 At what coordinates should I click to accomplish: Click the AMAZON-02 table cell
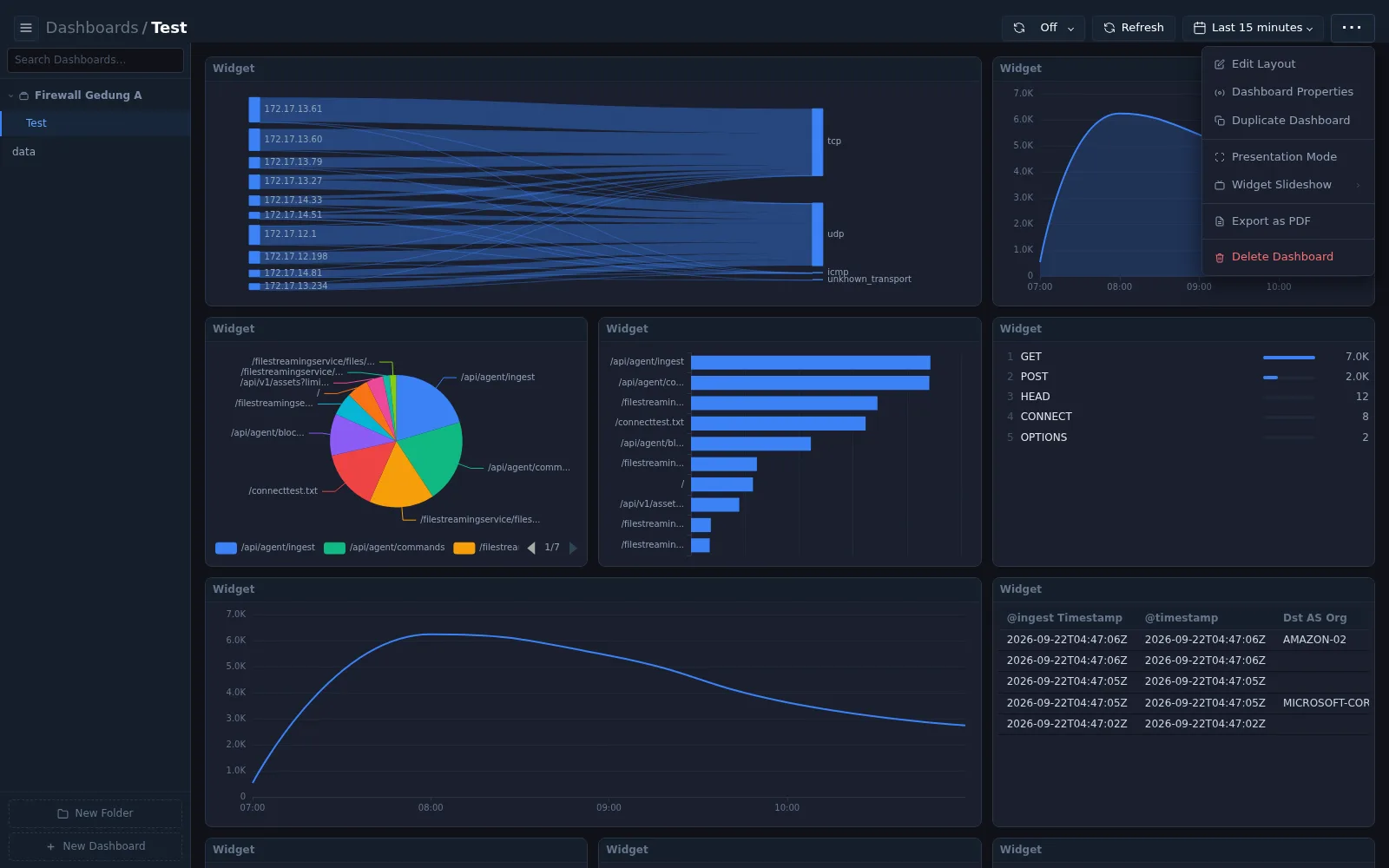[1314, 640]
